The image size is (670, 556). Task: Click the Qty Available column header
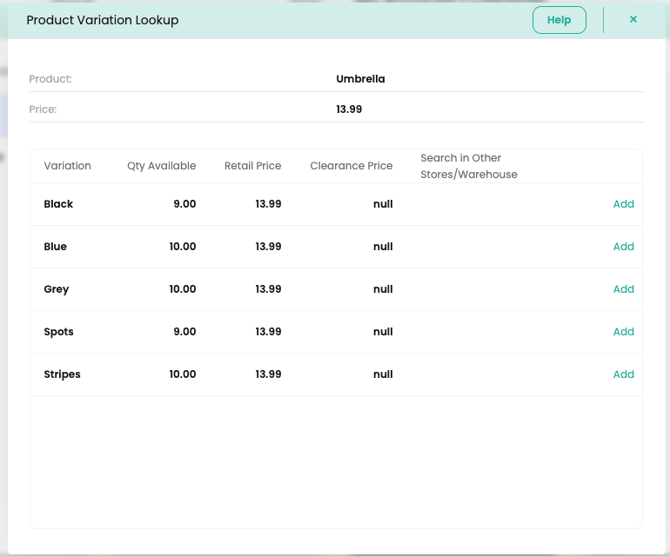click(x=161, y=166)
